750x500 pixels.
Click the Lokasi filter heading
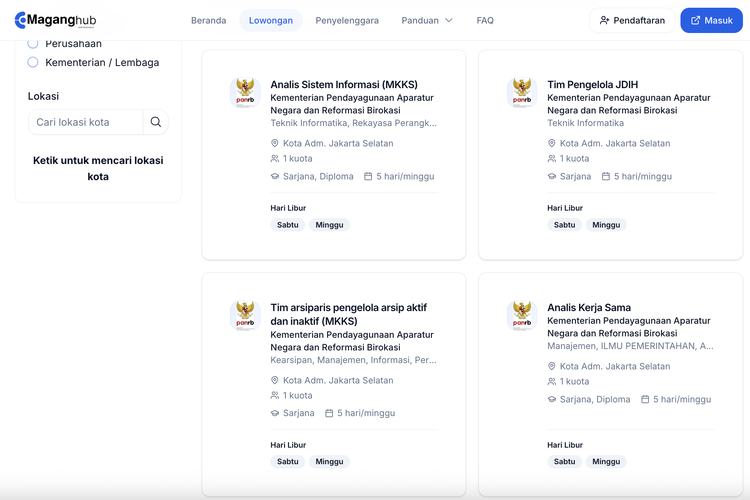tap(43, 96)
